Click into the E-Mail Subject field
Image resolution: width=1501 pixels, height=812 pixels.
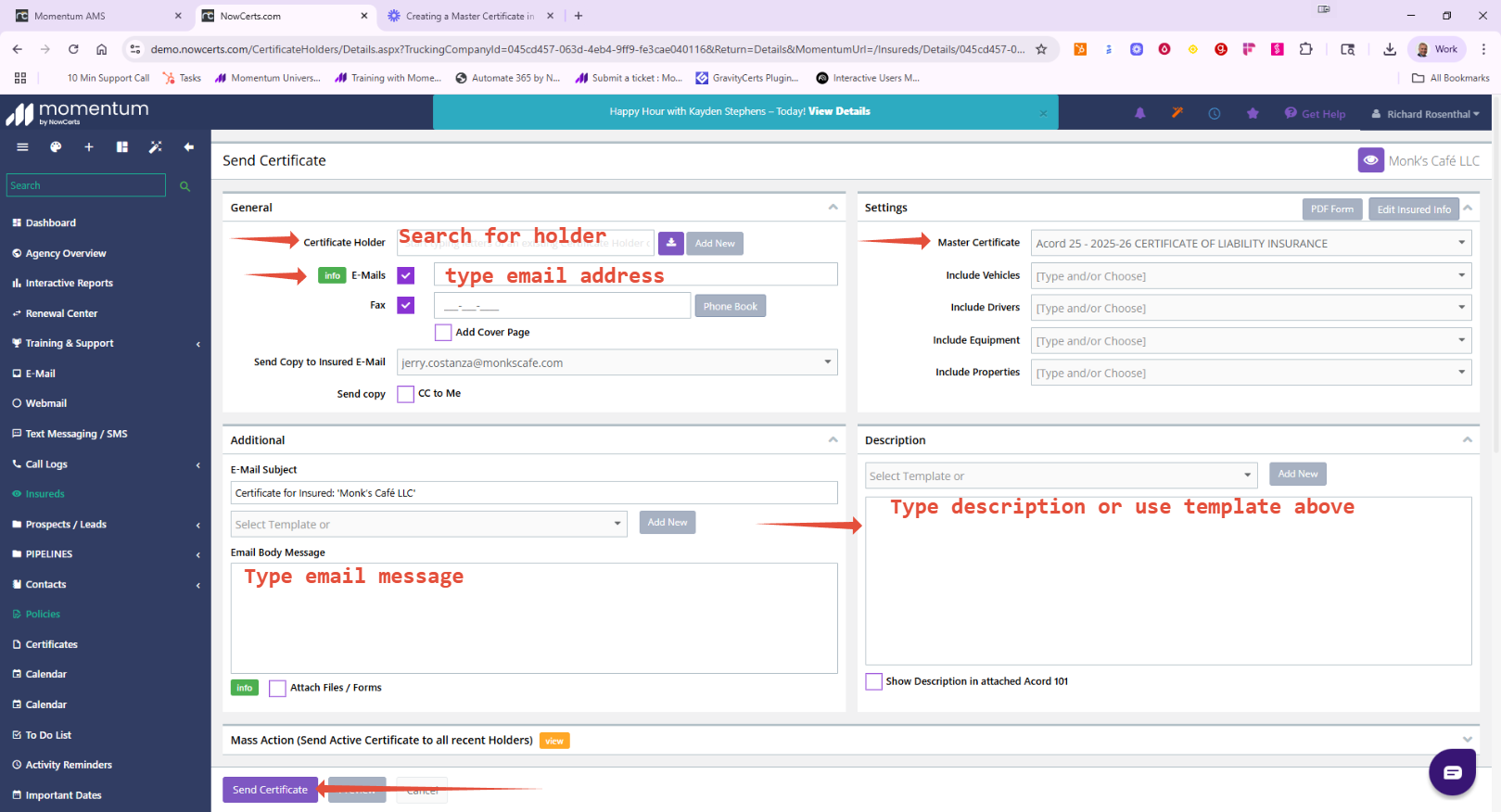(534, 492)
